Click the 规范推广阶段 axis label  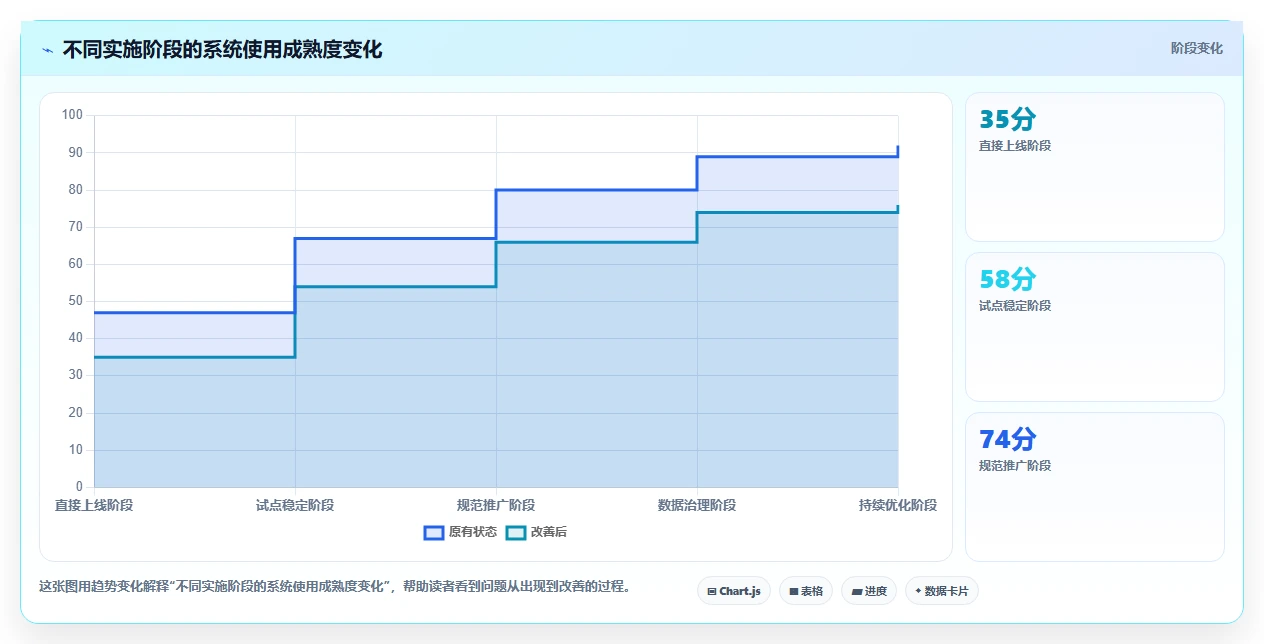(x=496, y=505)
